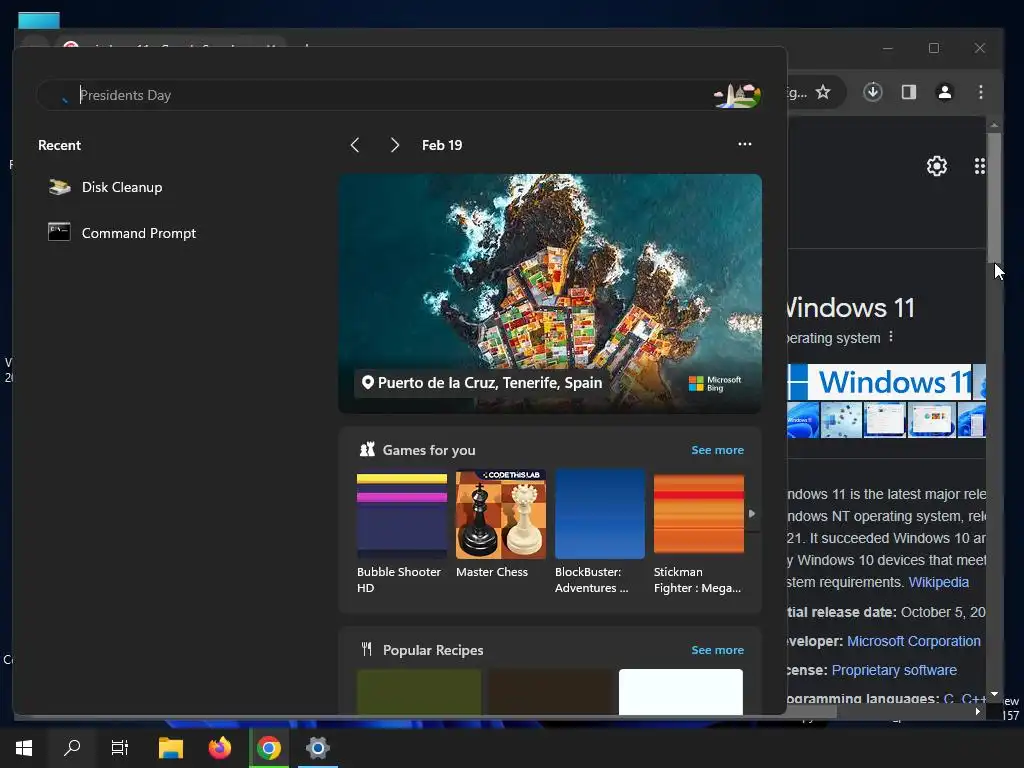This screenshot has width=1024, height=768.
Task: Open File Explorer from the taskbar
Action: (171, 748)
